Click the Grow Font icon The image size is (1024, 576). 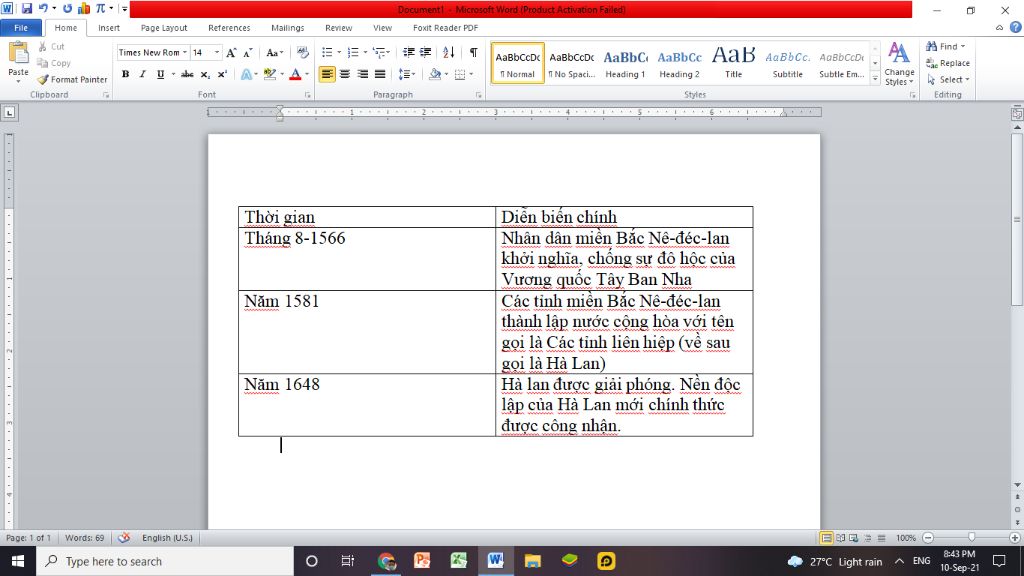(x=231, y=52)
